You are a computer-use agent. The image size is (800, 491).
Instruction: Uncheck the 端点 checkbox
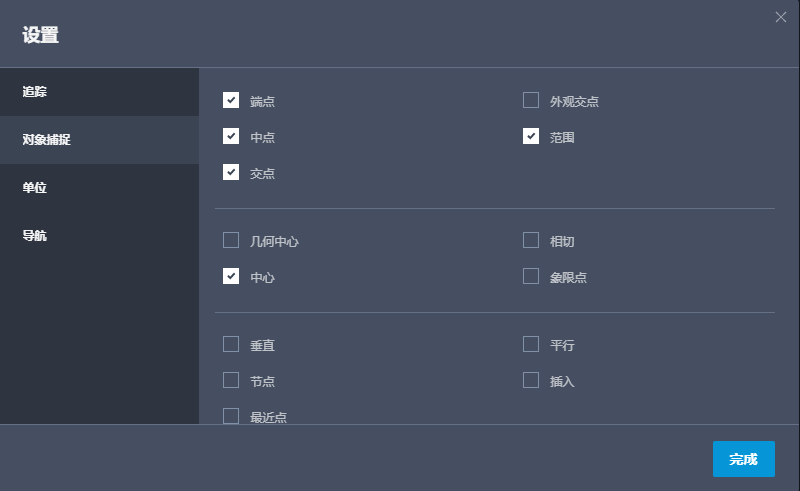pos(231,100)
